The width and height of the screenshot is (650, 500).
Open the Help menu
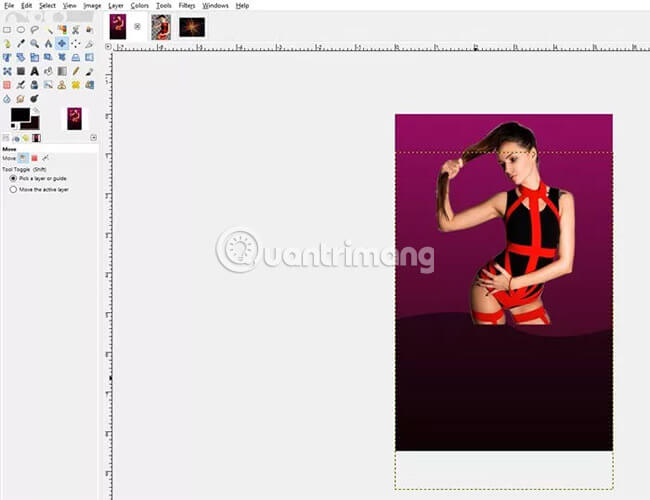coord(242,5)
